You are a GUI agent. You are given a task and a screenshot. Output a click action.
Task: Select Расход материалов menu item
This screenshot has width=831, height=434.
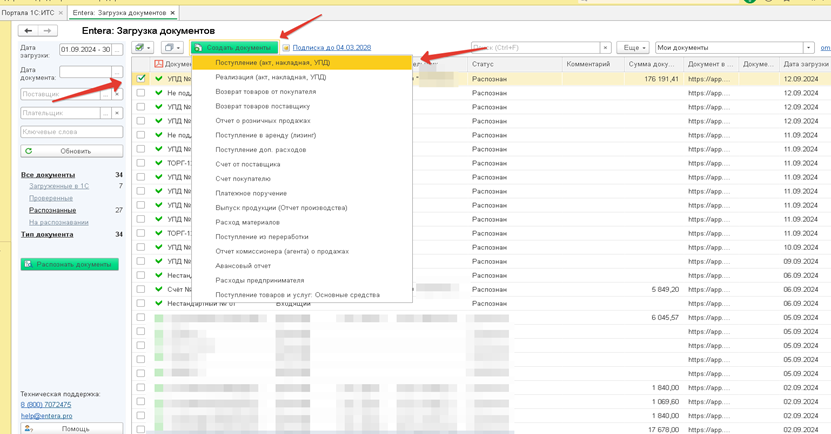pyautogui.click(x=302, y=223)
